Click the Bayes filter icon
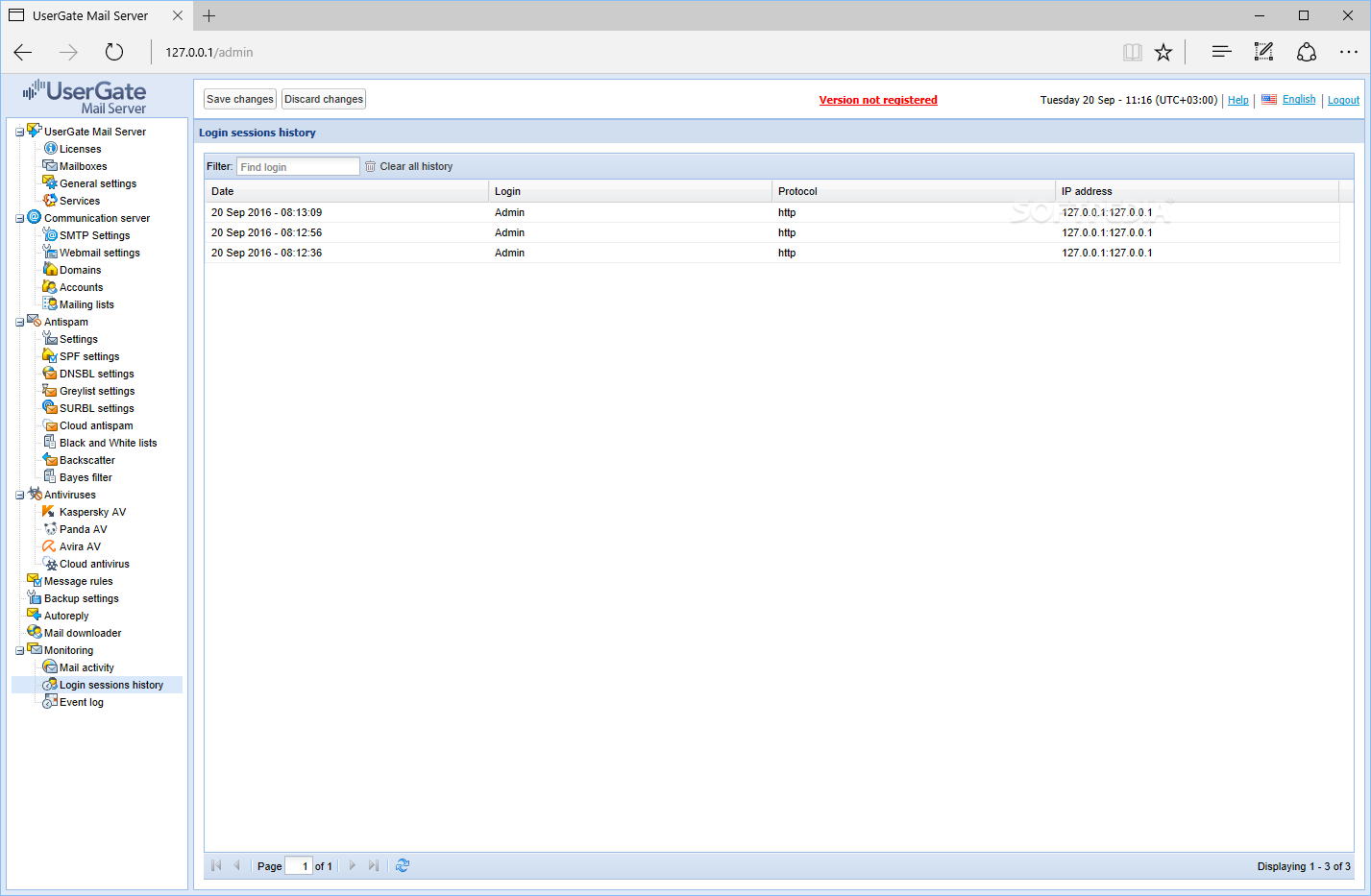1371x896 pixels. coord(50,476)
